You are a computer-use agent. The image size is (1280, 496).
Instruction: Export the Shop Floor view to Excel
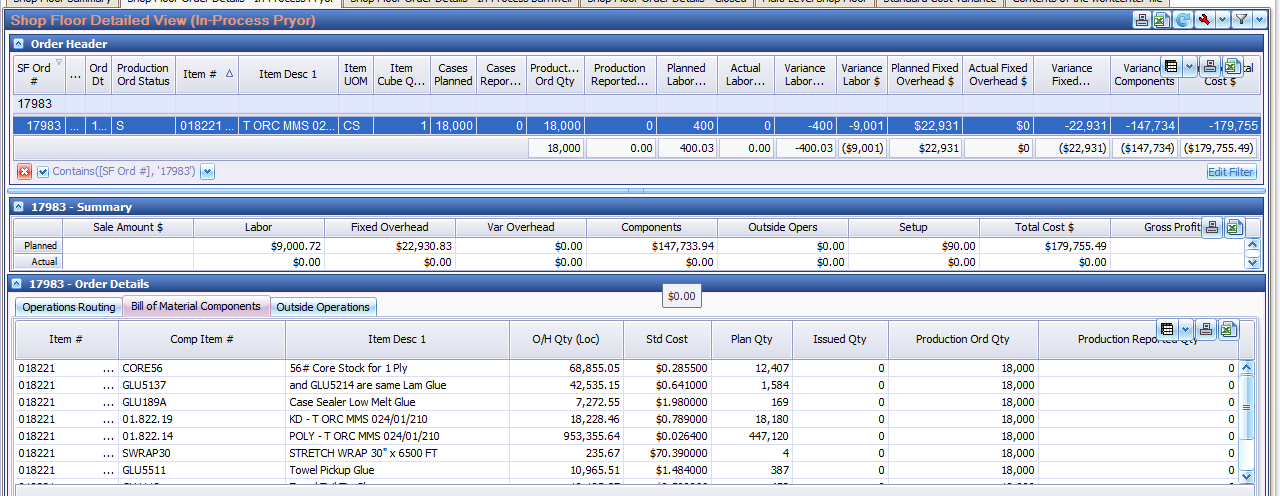coord(1159,20)
